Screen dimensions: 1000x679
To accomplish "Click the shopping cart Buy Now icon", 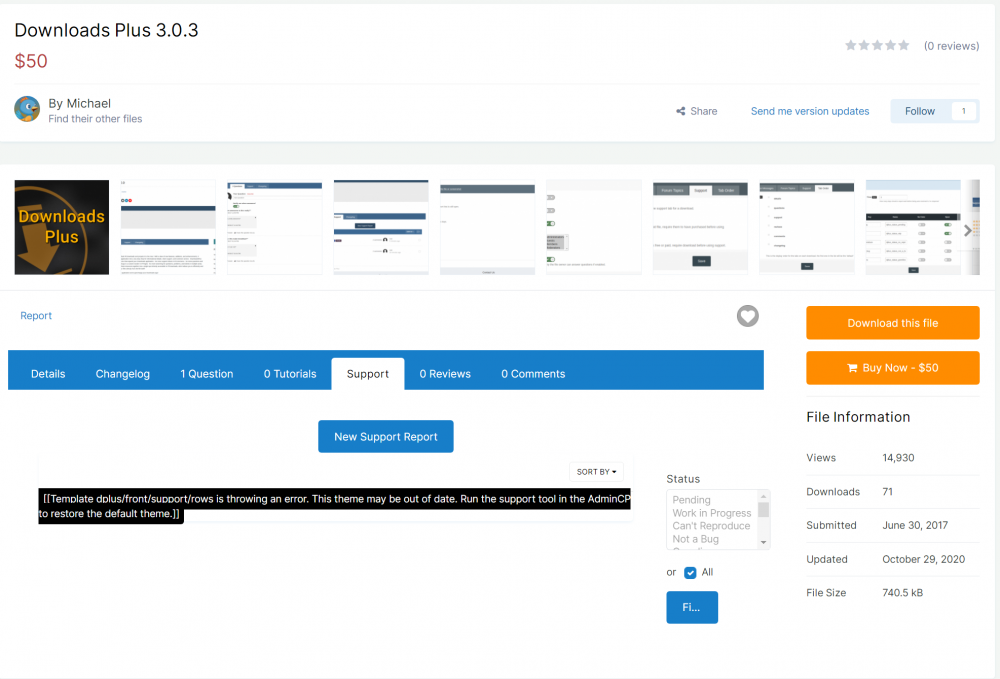I will 852,368.
